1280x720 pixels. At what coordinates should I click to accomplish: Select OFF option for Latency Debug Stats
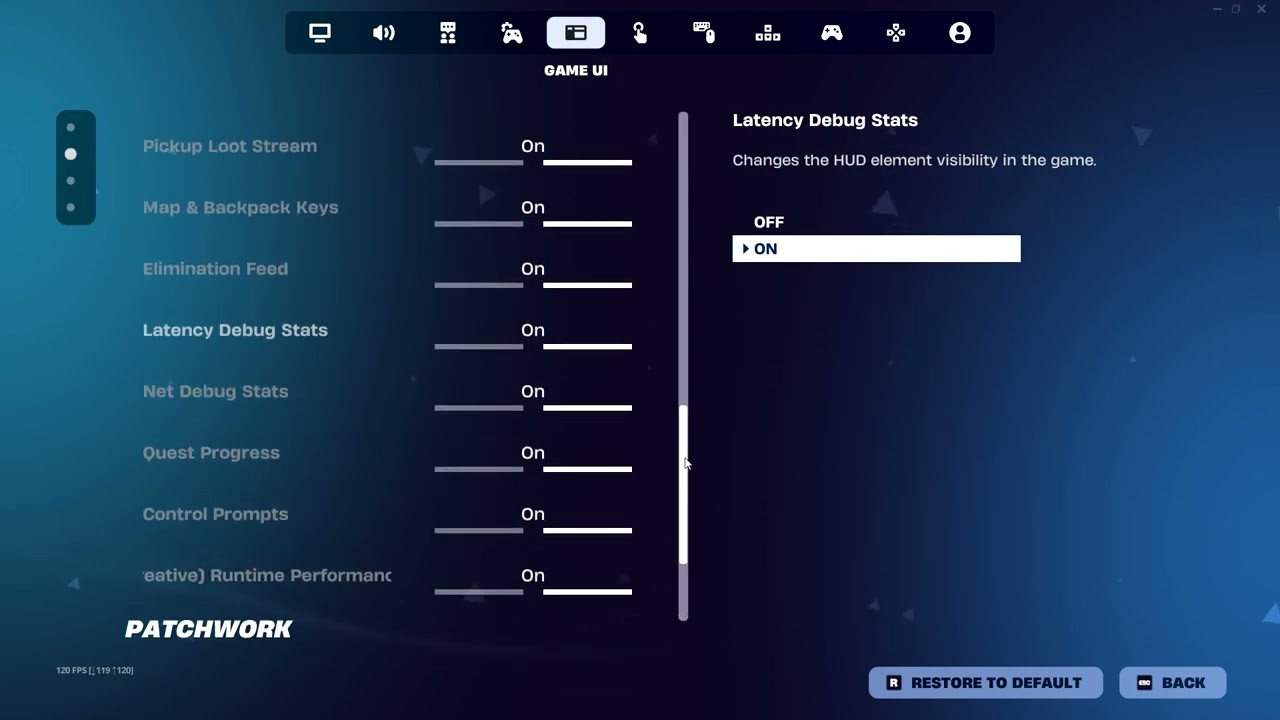tap(876, 222)
